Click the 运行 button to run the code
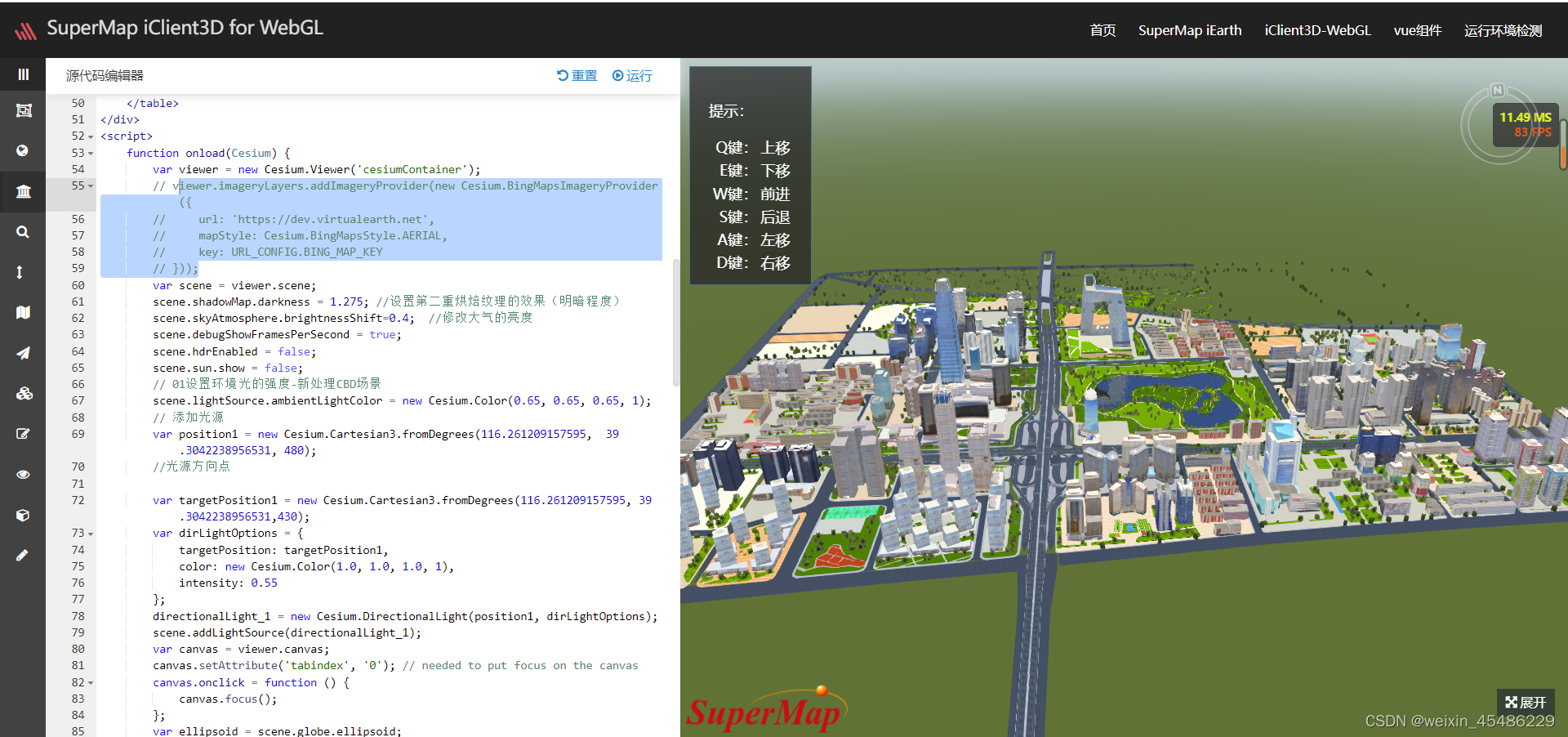The height and width of the screenshot is (737, 1568). [631, 75]
